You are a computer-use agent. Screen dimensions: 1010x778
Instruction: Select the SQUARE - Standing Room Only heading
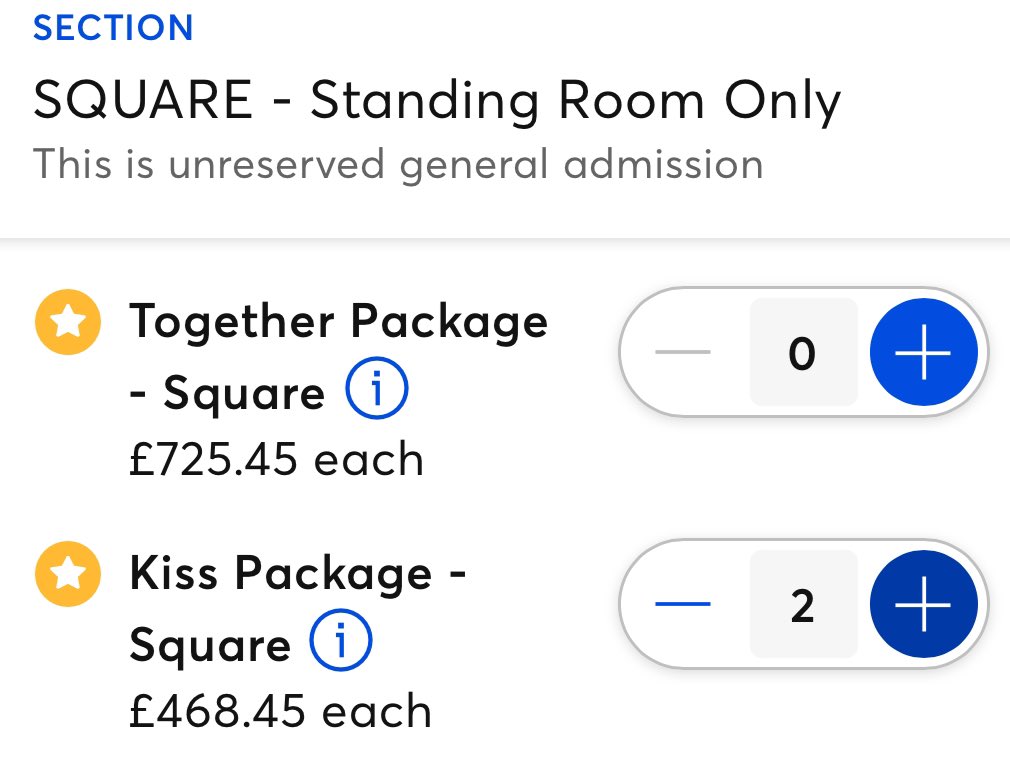(436, 99)
